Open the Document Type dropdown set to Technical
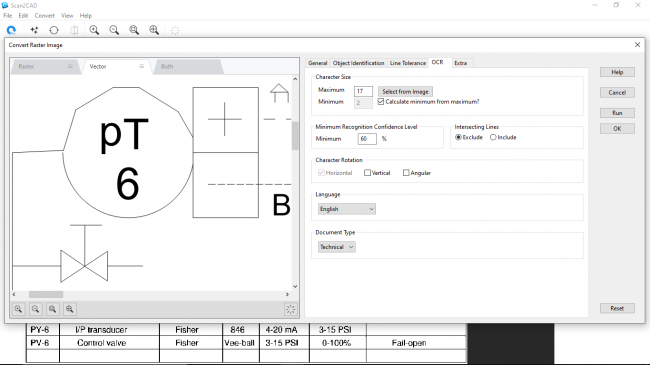650x365 pixels. (x=337, y=247)
